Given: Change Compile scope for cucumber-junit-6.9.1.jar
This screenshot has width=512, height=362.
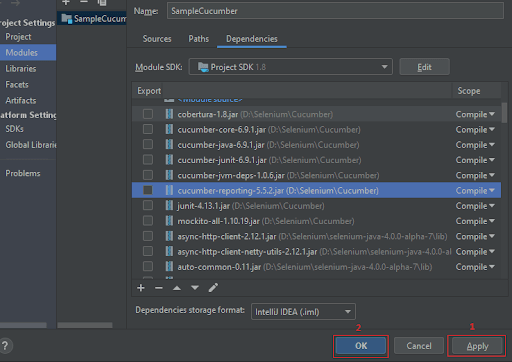Looking at the screenshot, I should 475,160.
